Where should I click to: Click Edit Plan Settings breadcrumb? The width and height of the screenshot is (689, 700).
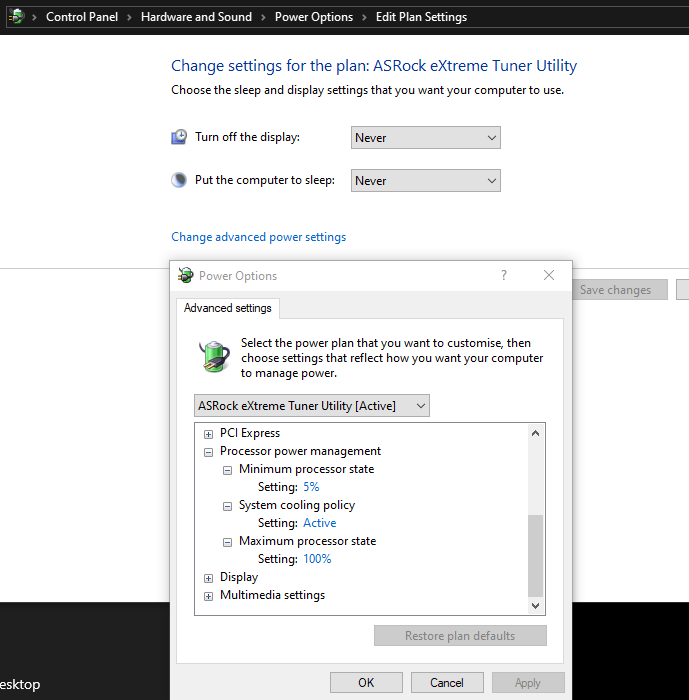421,17
